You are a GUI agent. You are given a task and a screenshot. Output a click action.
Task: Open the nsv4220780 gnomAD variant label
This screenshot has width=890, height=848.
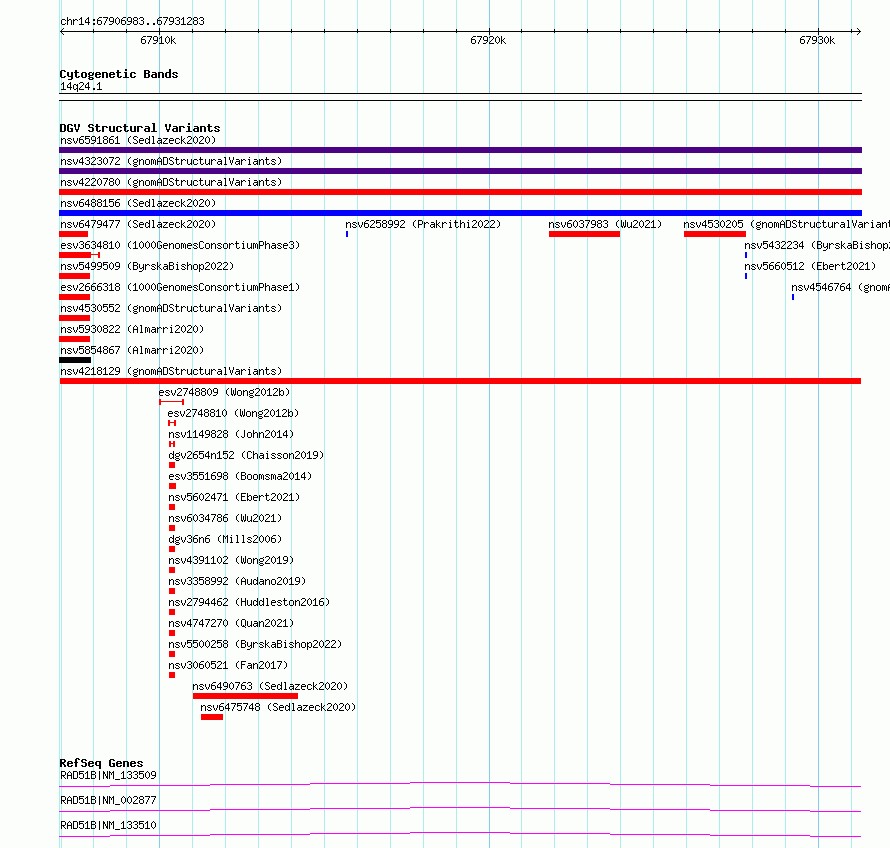171,182
